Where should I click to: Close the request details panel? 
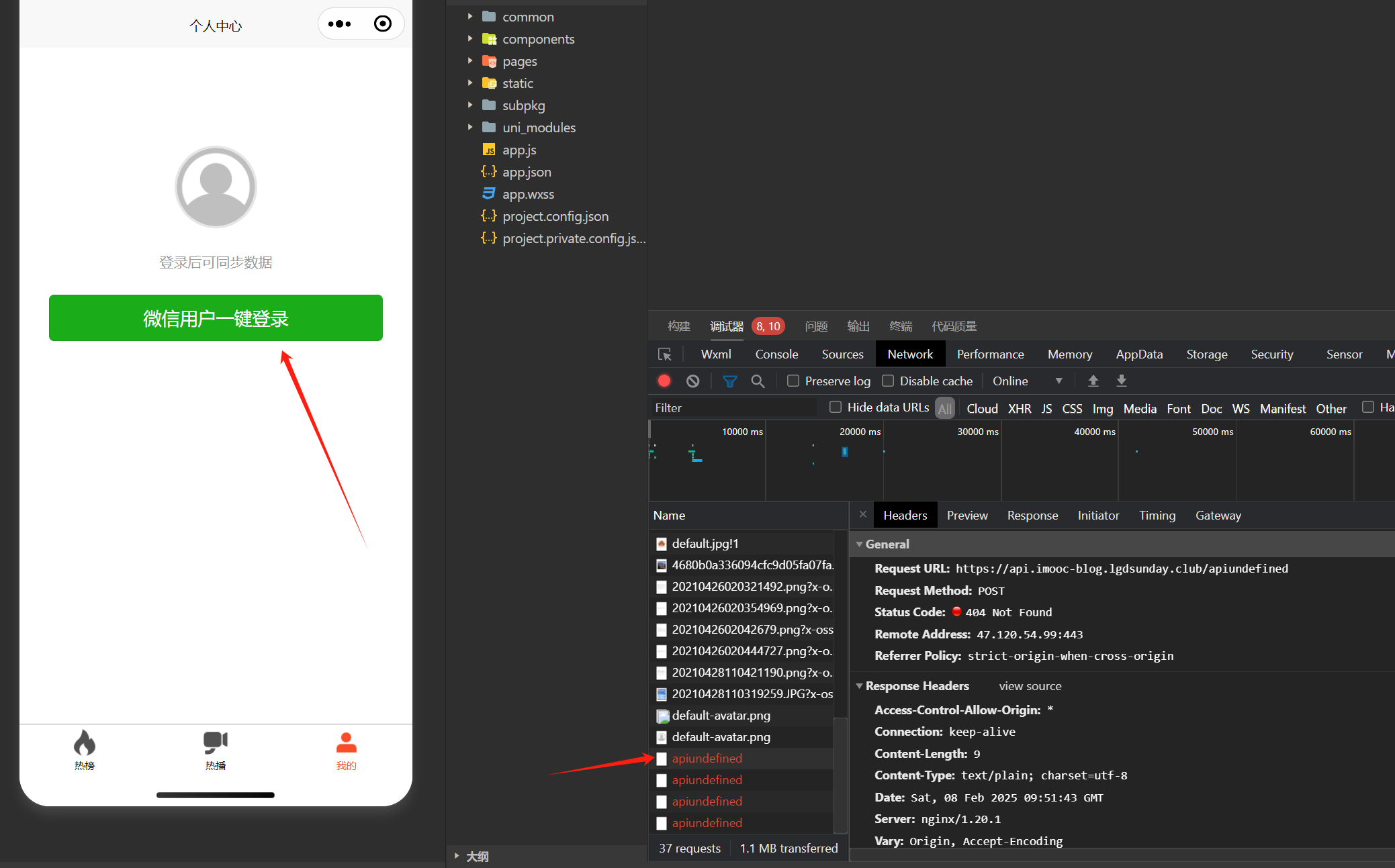pos(863,514)
